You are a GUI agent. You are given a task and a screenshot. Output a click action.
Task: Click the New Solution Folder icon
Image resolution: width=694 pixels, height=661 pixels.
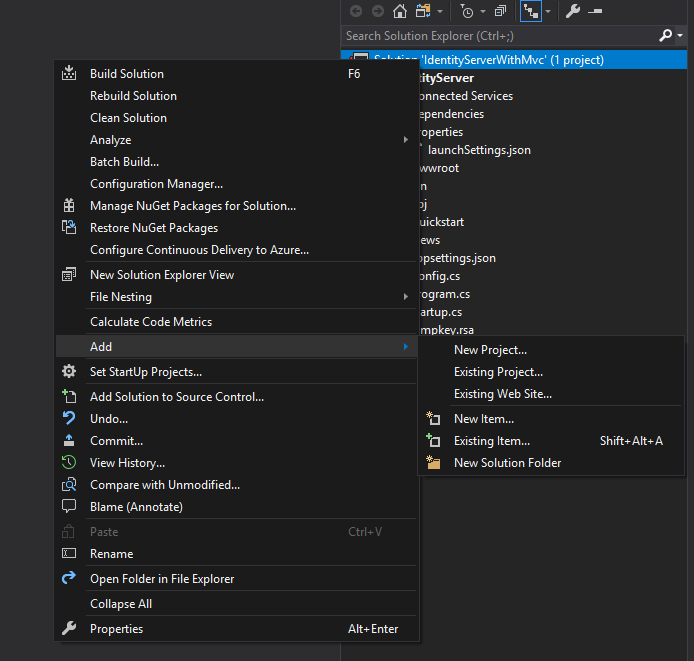coord(433,462)
